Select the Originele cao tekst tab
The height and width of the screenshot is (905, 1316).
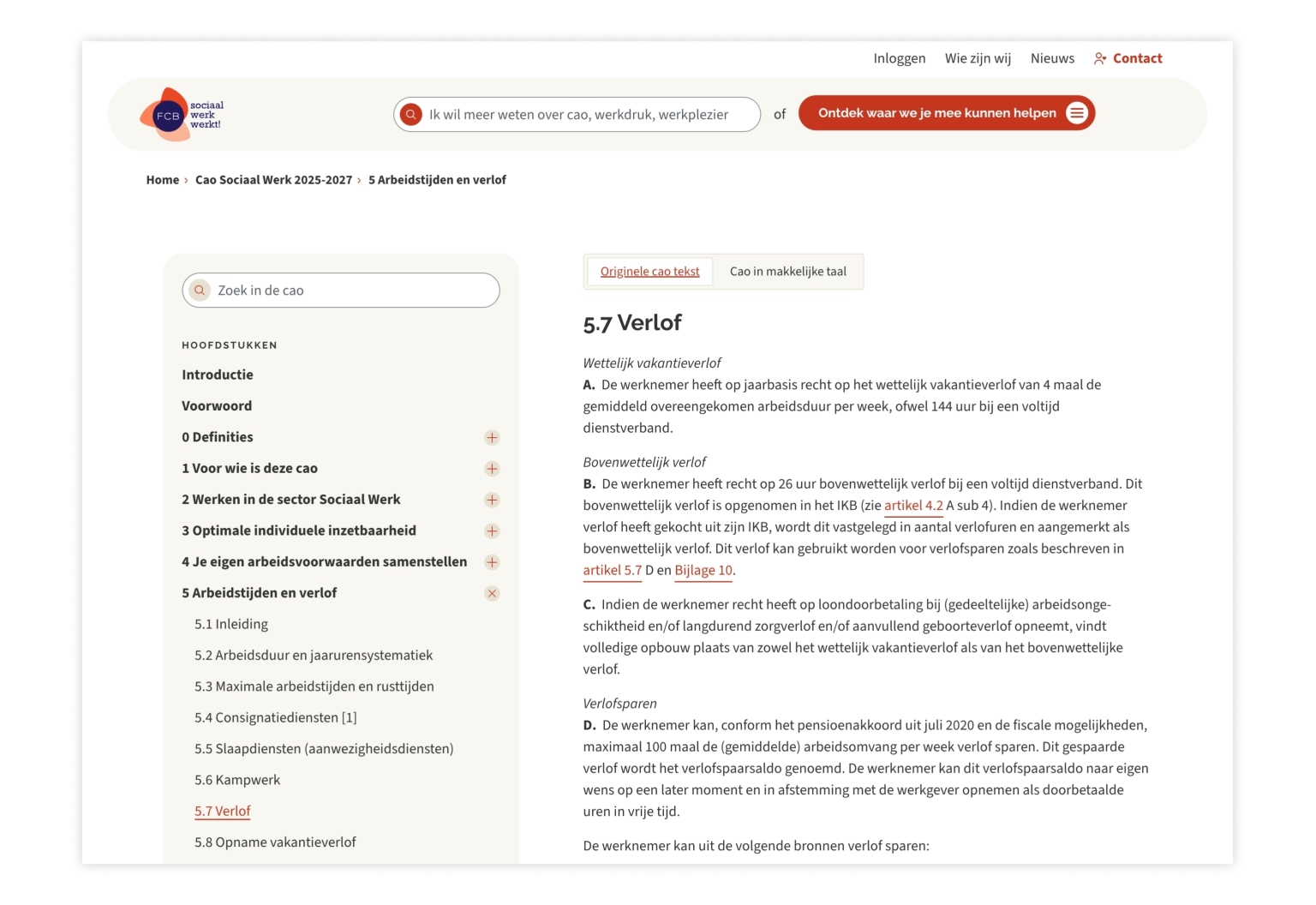click(649, 272)
